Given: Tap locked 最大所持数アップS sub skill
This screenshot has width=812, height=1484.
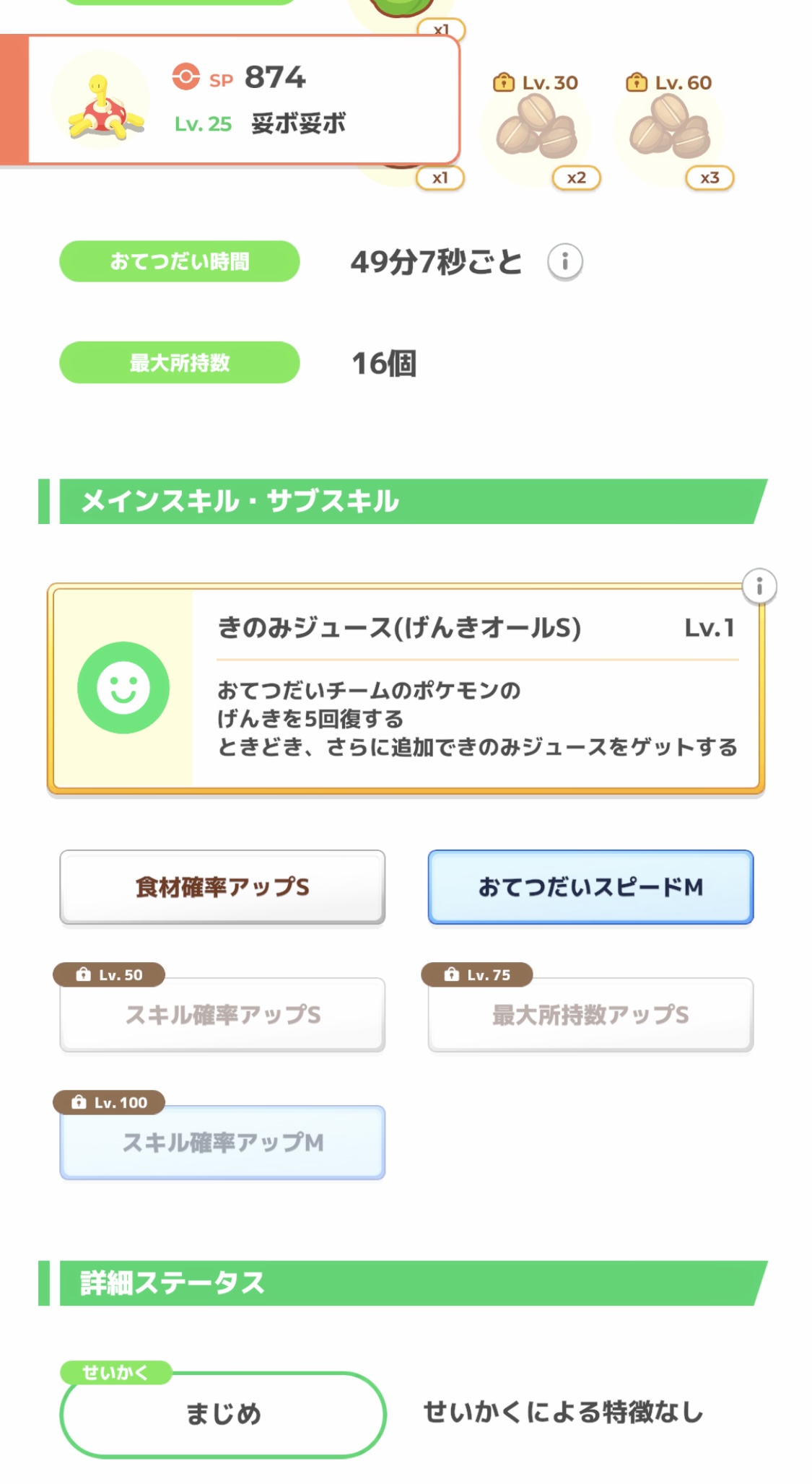Looking at the screenshot, I should [590, 1016].
